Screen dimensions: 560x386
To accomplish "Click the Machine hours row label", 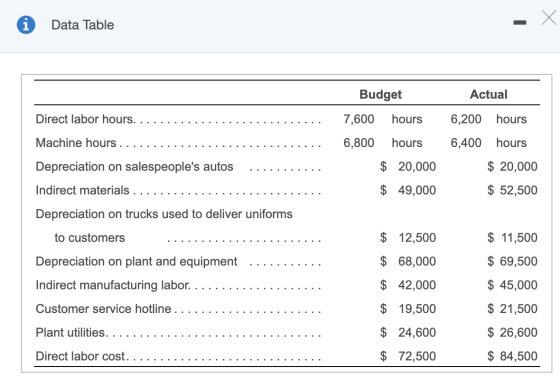I will [x=76, y=143].
